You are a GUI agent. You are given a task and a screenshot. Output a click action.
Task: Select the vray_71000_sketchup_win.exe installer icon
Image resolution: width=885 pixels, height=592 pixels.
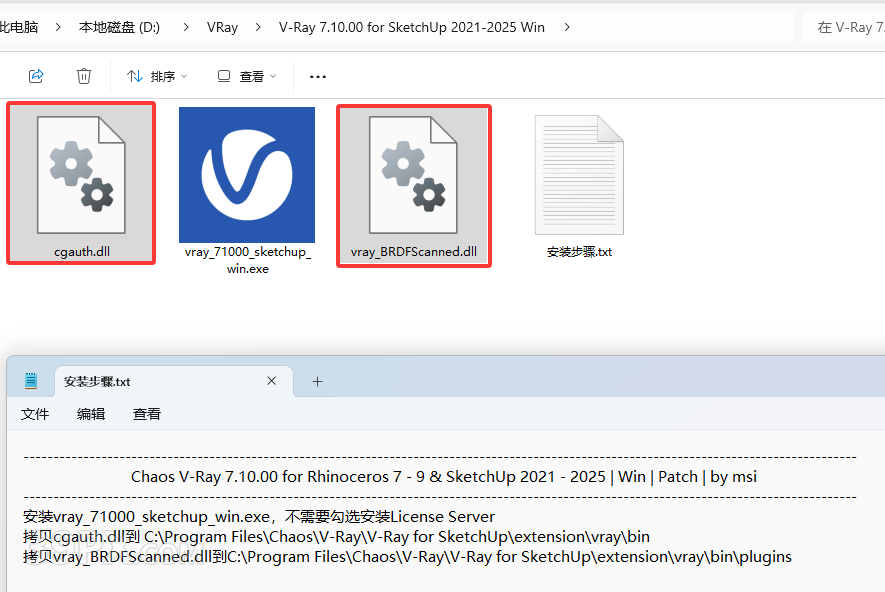[x=247, y=175]
